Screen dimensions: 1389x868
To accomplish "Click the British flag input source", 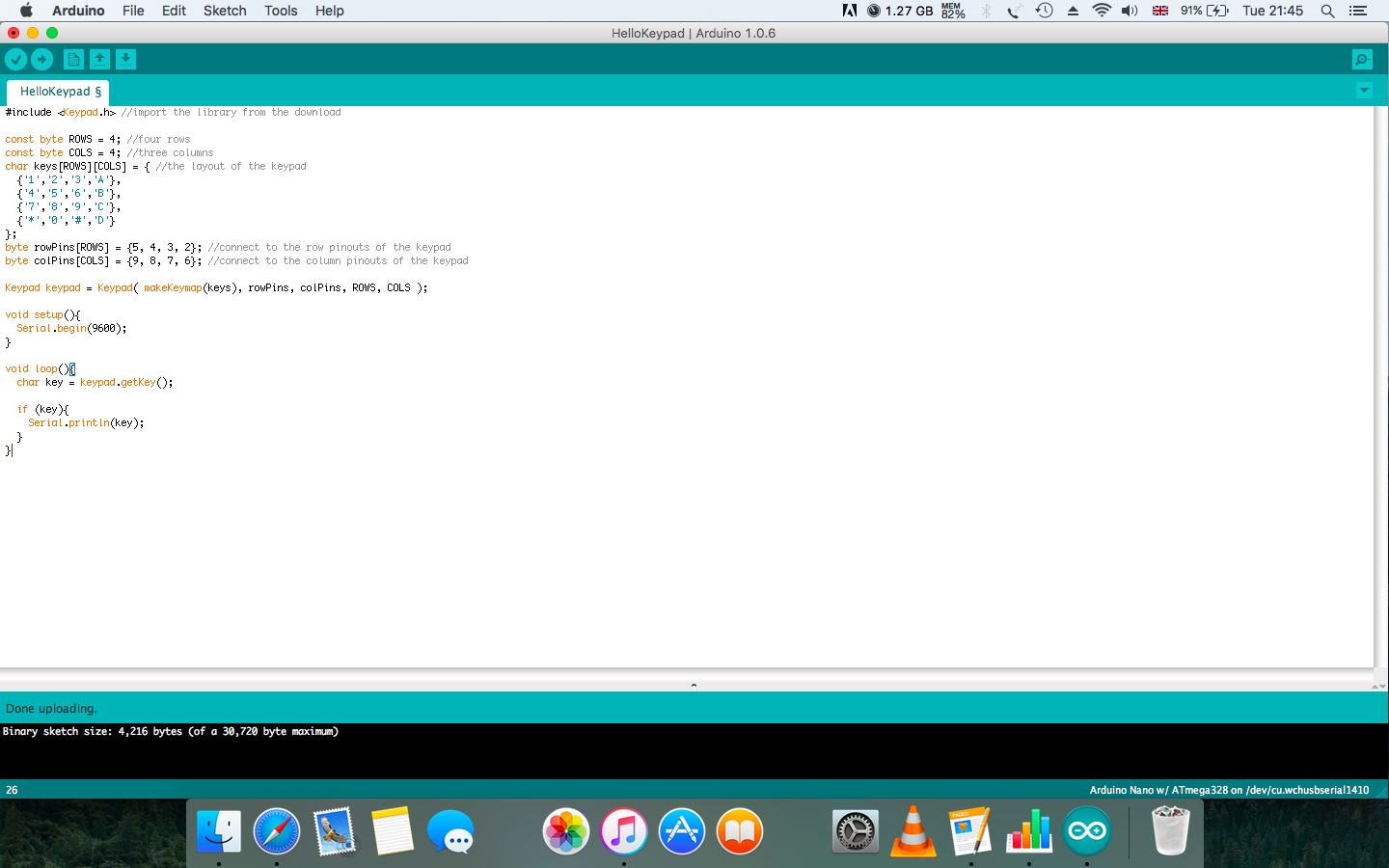I will tap(1160, 11).
